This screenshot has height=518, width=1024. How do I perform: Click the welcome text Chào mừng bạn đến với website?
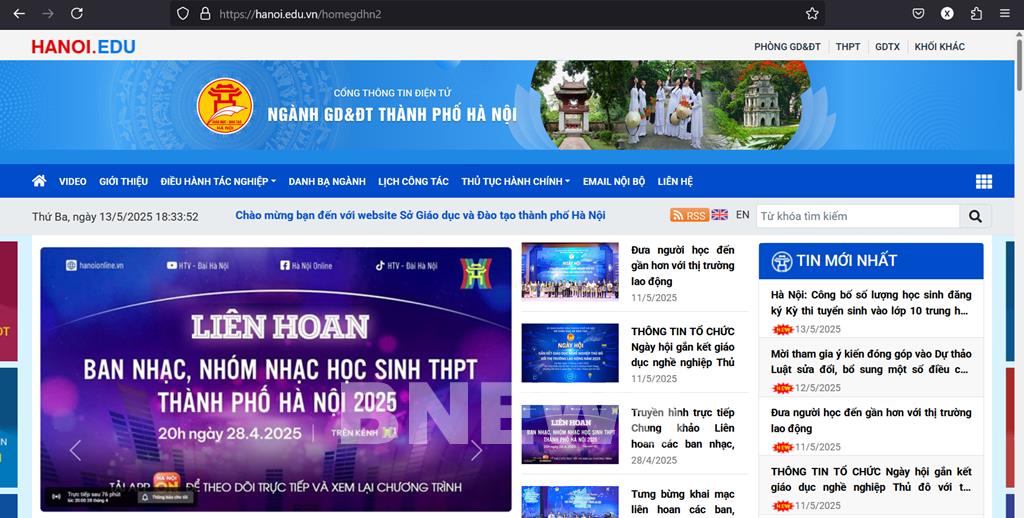point(420,215)
